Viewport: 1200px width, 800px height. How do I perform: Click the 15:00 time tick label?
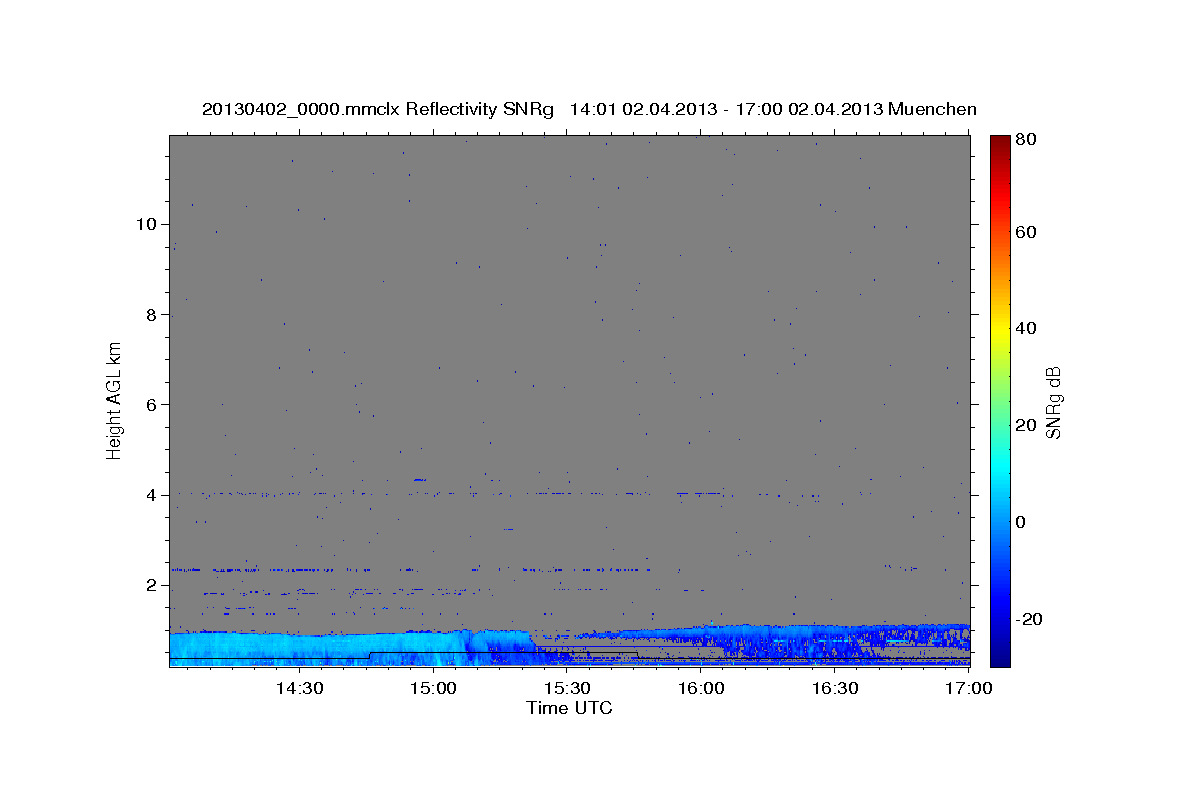pyautogui.click(x=432, y=688)
